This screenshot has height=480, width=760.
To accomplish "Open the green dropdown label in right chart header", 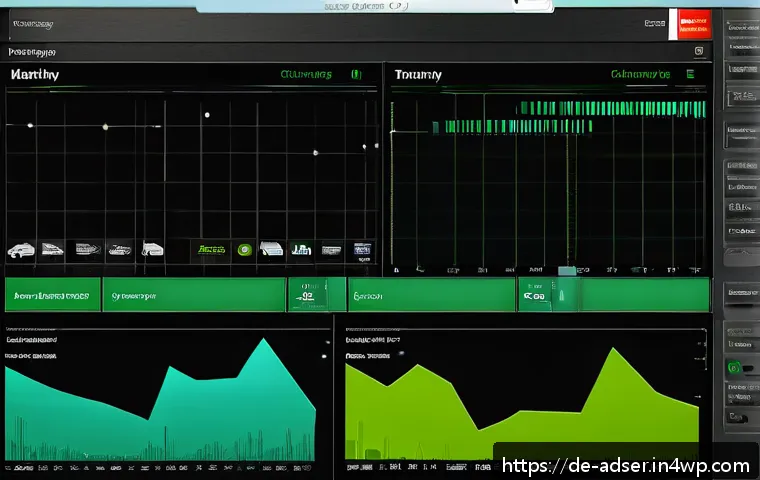I will coord(640,74).
